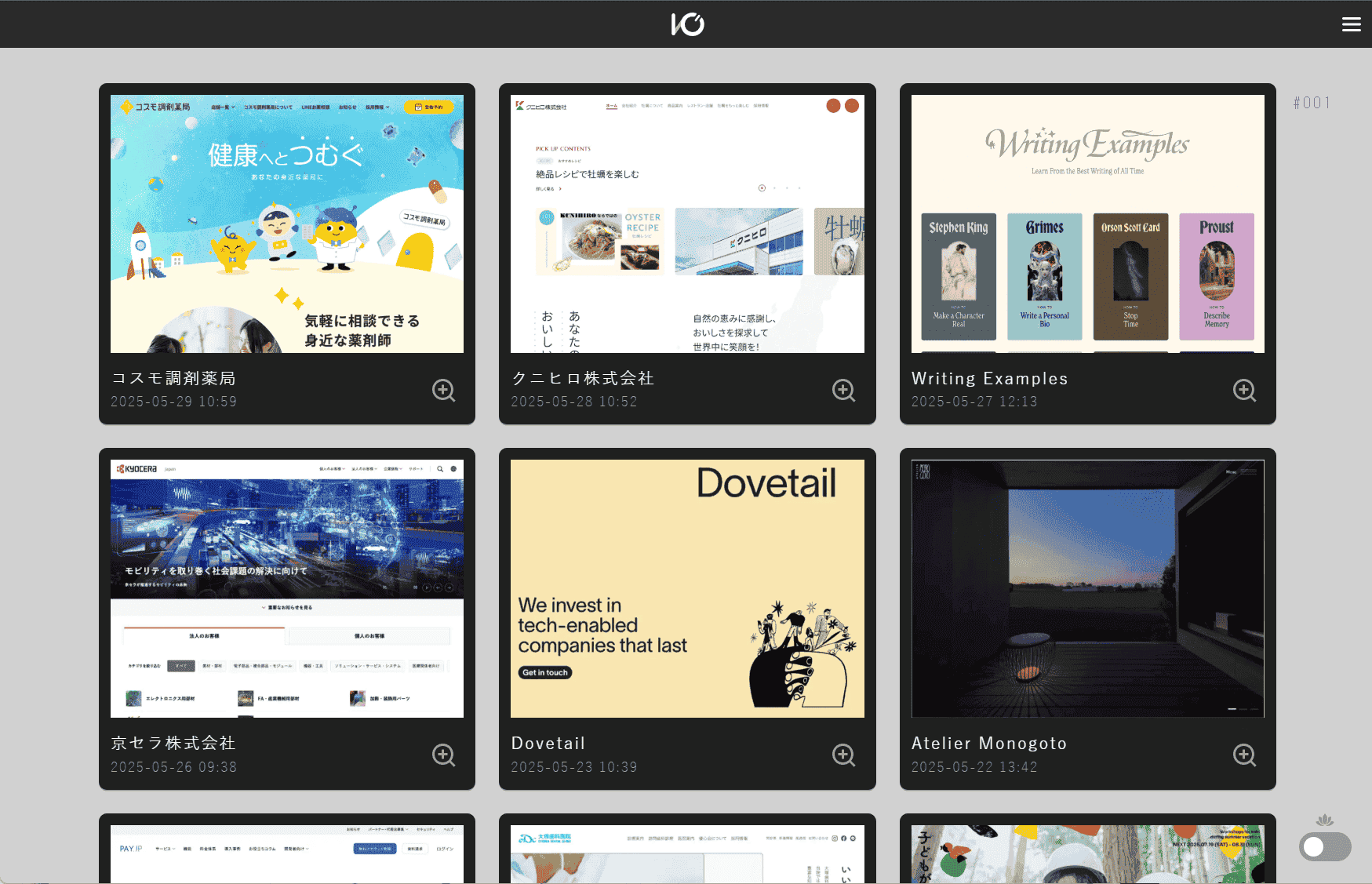Open the Writing Examples title link

point(989,378)
